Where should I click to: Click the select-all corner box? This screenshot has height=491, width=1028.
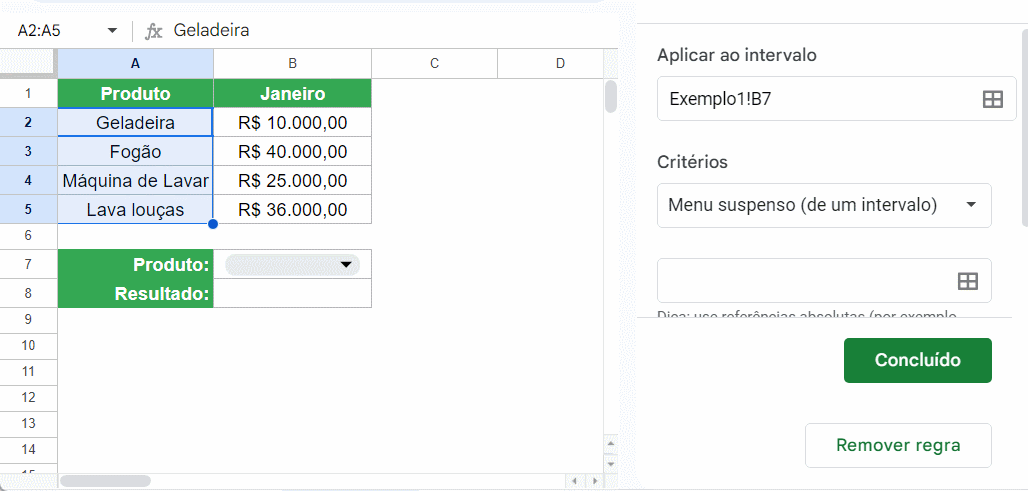pyautogui.click(x=28, y=63)
